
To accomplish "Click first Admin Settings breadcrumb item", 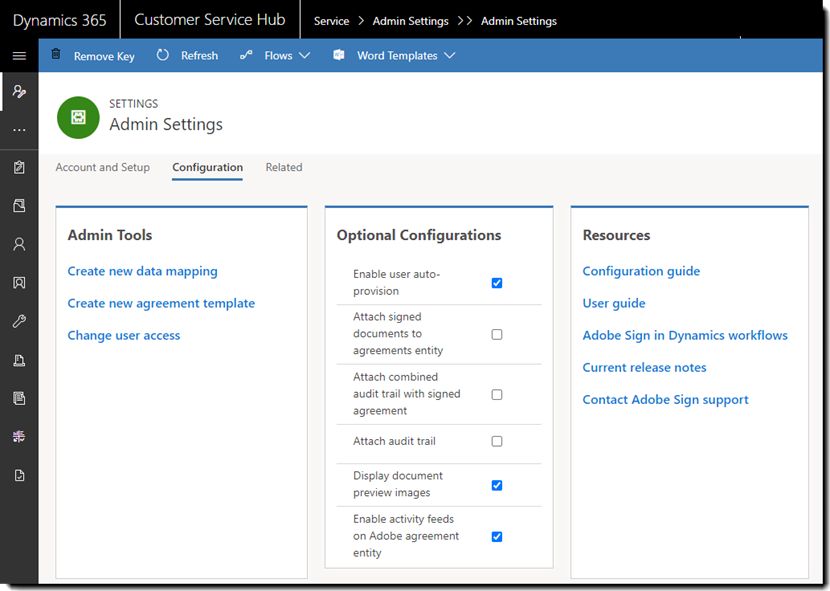I will point(411,21).
